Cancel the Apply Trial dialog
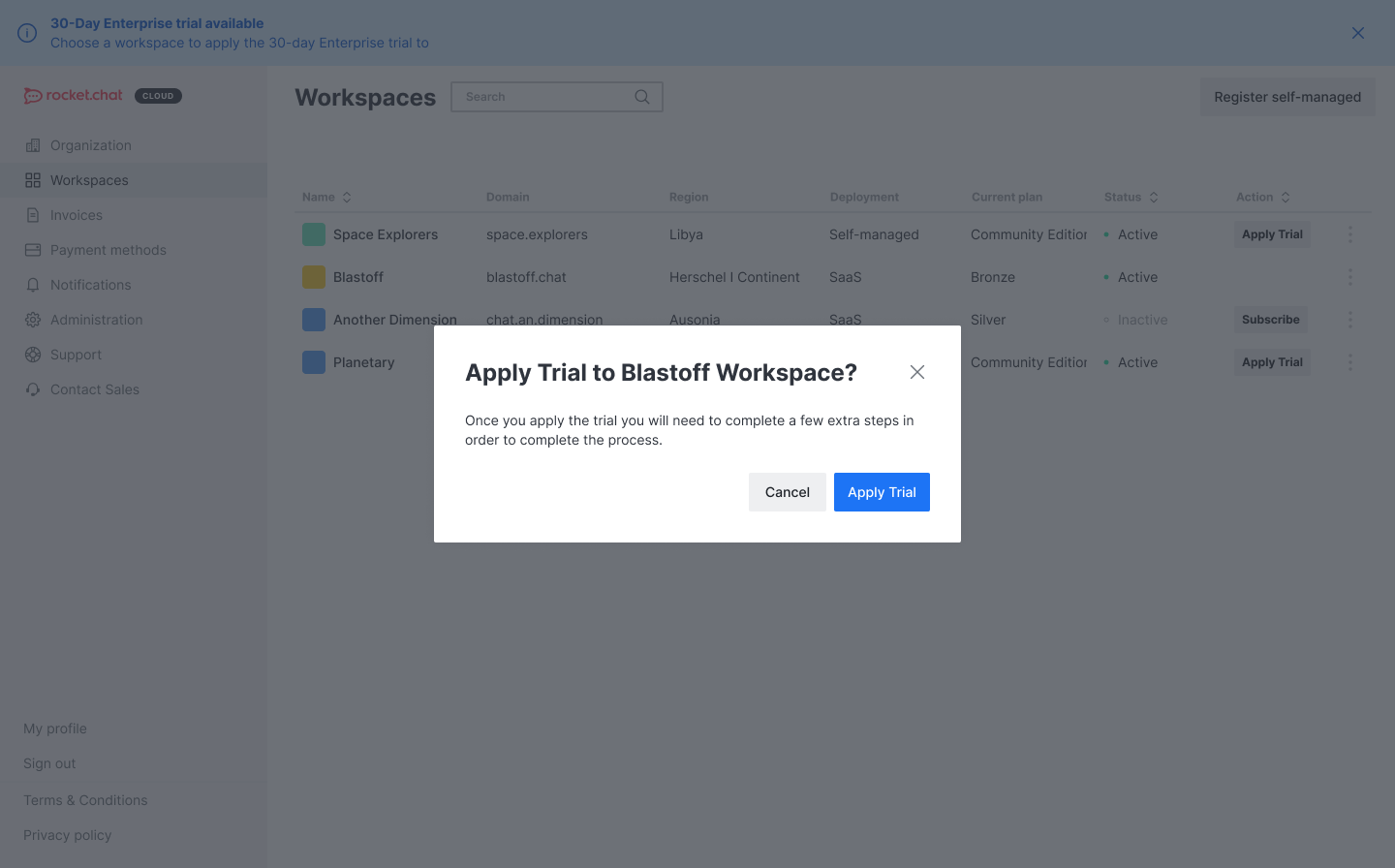The height and width of the screenshot is (868, 1395). [x=787, y=492]
